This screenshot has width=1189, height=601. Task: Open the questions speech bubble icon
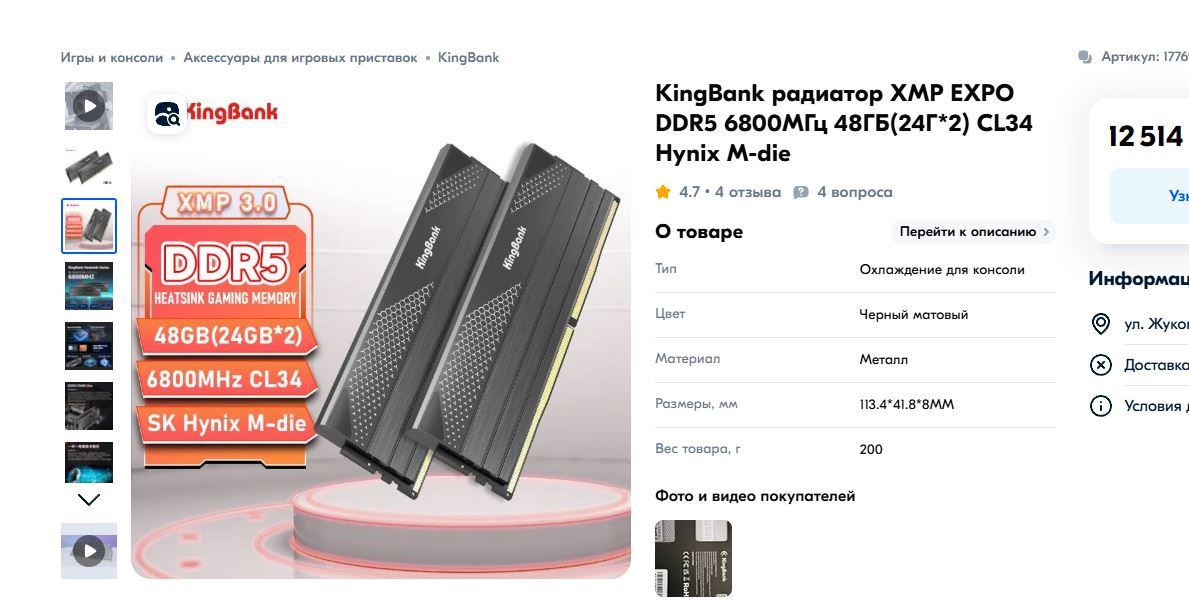[801, 193]
